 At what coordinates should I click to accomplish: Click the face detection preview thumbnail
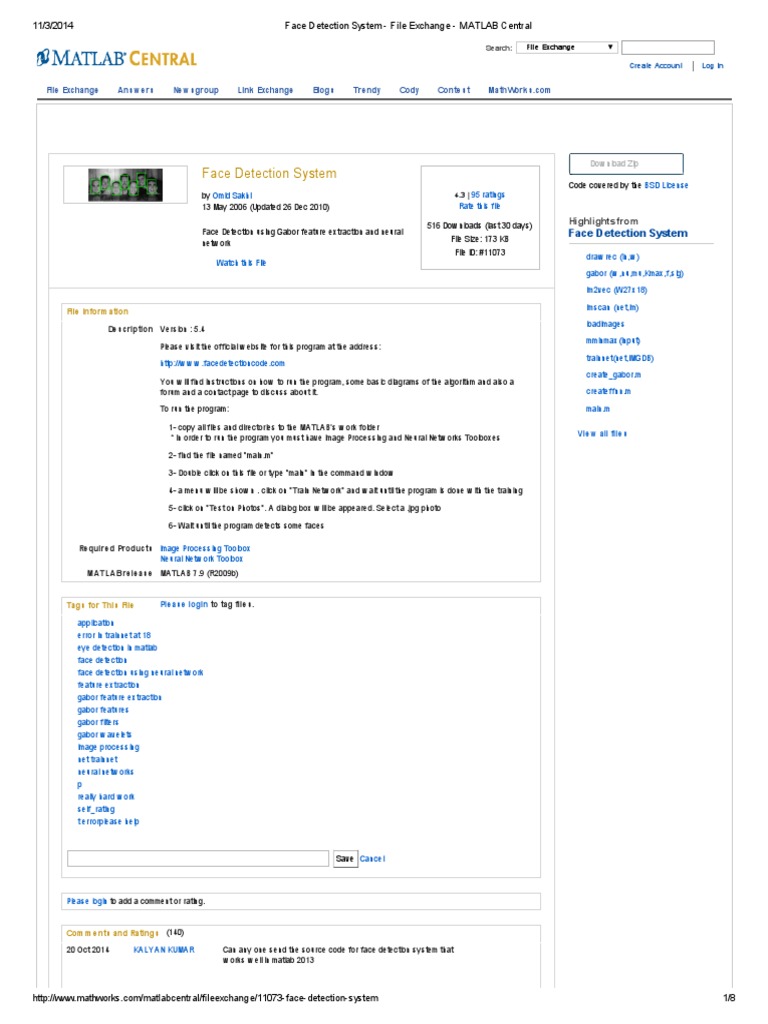tap(125, 185)
